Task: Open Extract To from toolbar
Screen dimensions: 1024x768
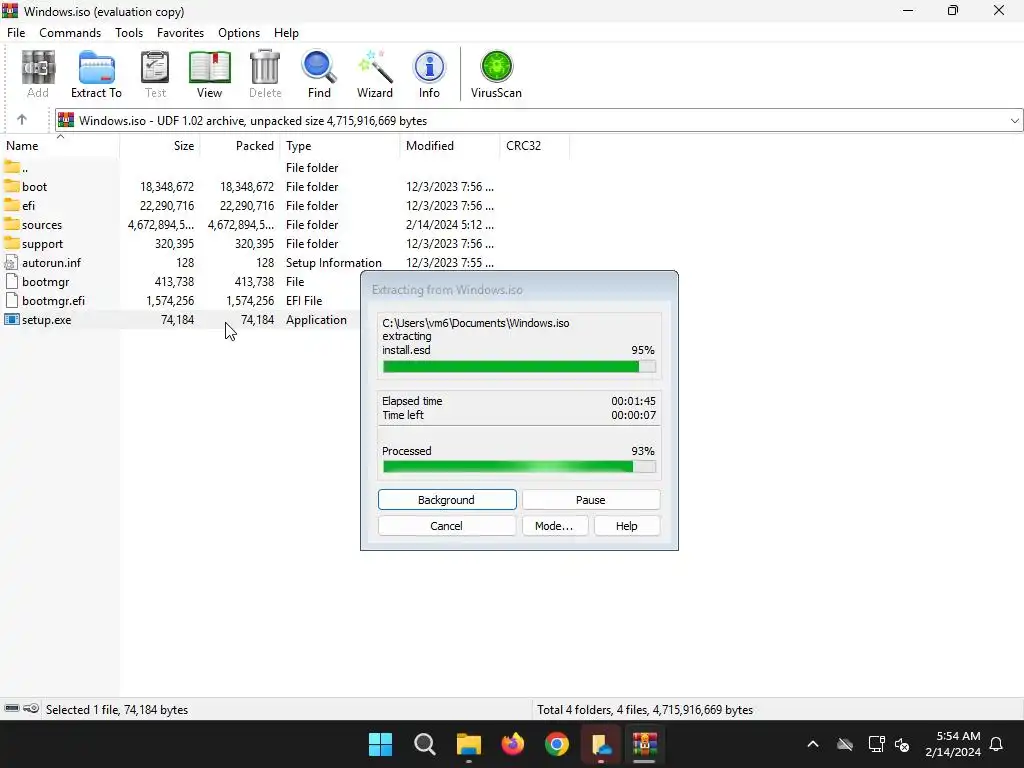Action: (97, 74)
